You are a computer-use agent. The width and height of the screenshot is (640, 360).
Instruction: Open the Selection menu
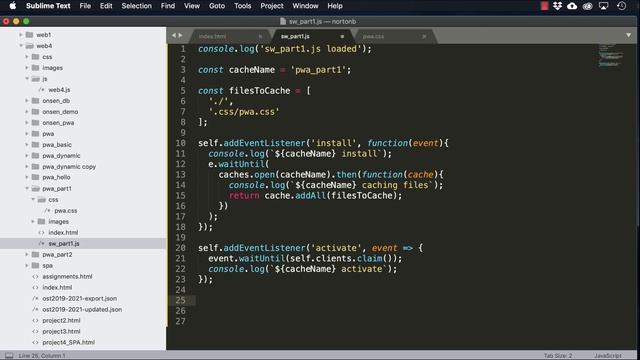[x=137, y=6]
